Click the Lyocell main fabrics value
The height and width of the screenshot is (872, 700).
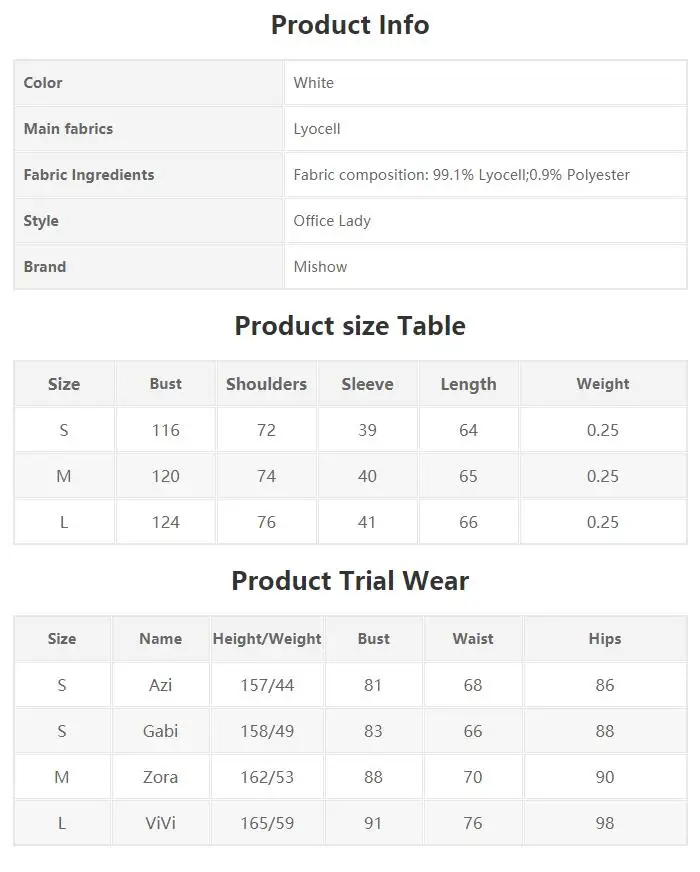click(316, 129)
